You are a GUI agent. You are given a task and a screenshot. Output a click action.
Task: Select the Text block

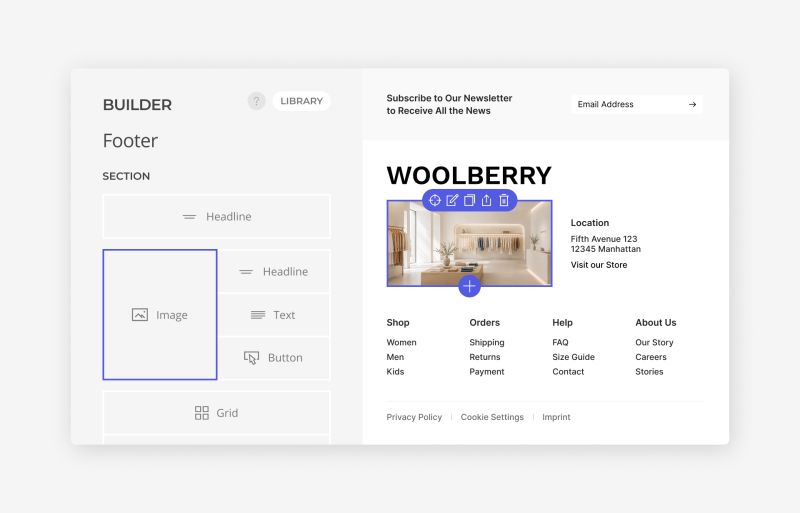[x=275, y=315]
